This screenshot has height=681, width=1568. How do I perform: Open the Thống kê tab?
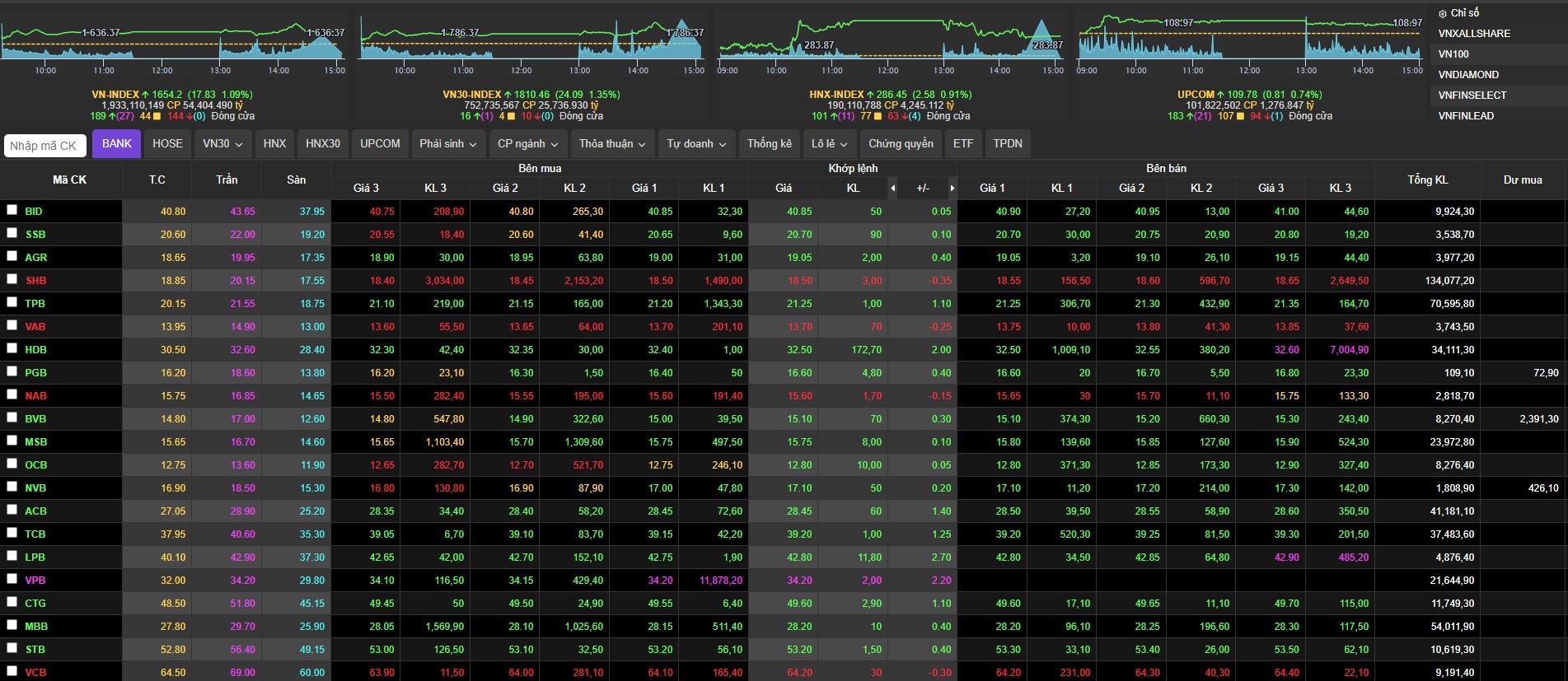(x=770, y=143)
